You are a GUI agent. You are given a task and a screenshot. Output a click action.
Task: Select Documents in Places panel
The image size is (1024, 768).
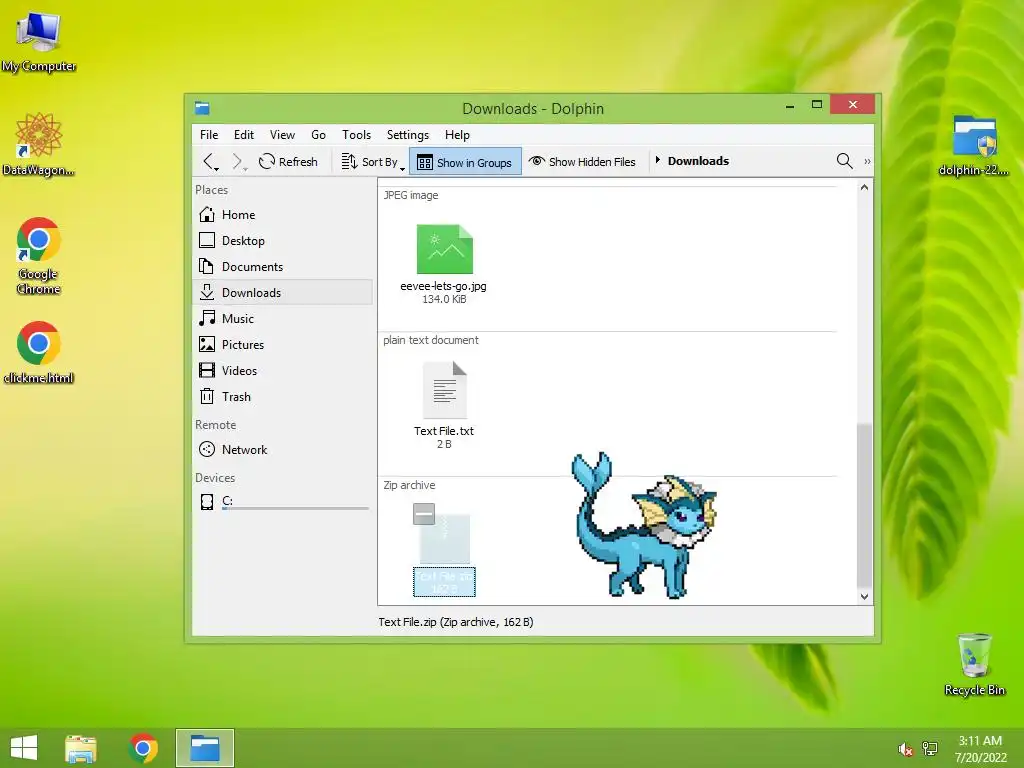(283, 266)
